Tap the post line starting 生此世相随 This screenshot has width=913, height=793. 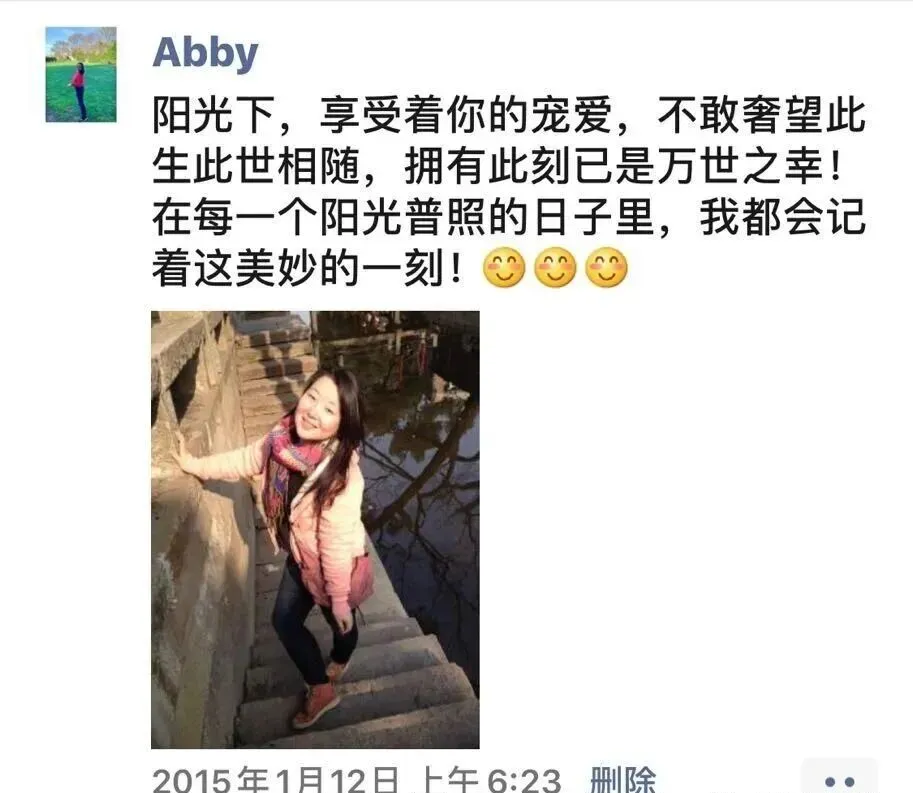[x=498, y=166]
